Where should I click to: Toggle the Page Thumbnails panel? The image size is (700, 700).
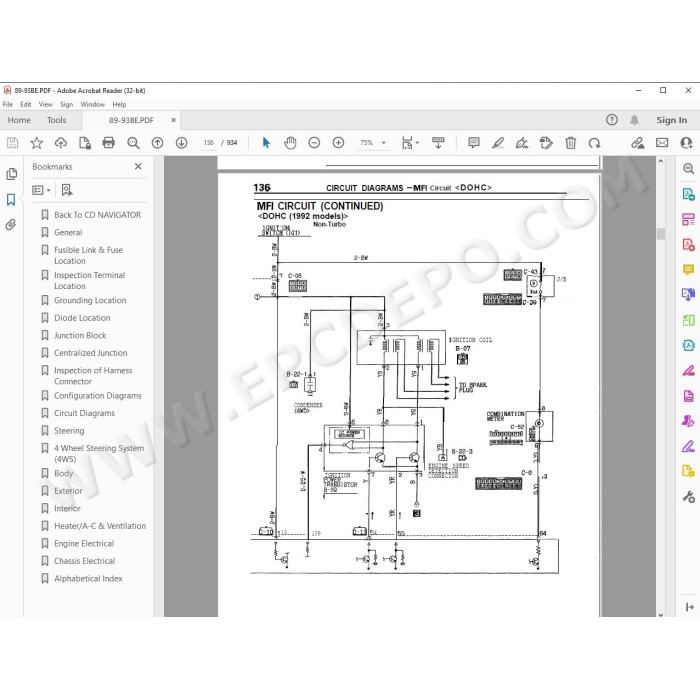click(x=12, y=174)
